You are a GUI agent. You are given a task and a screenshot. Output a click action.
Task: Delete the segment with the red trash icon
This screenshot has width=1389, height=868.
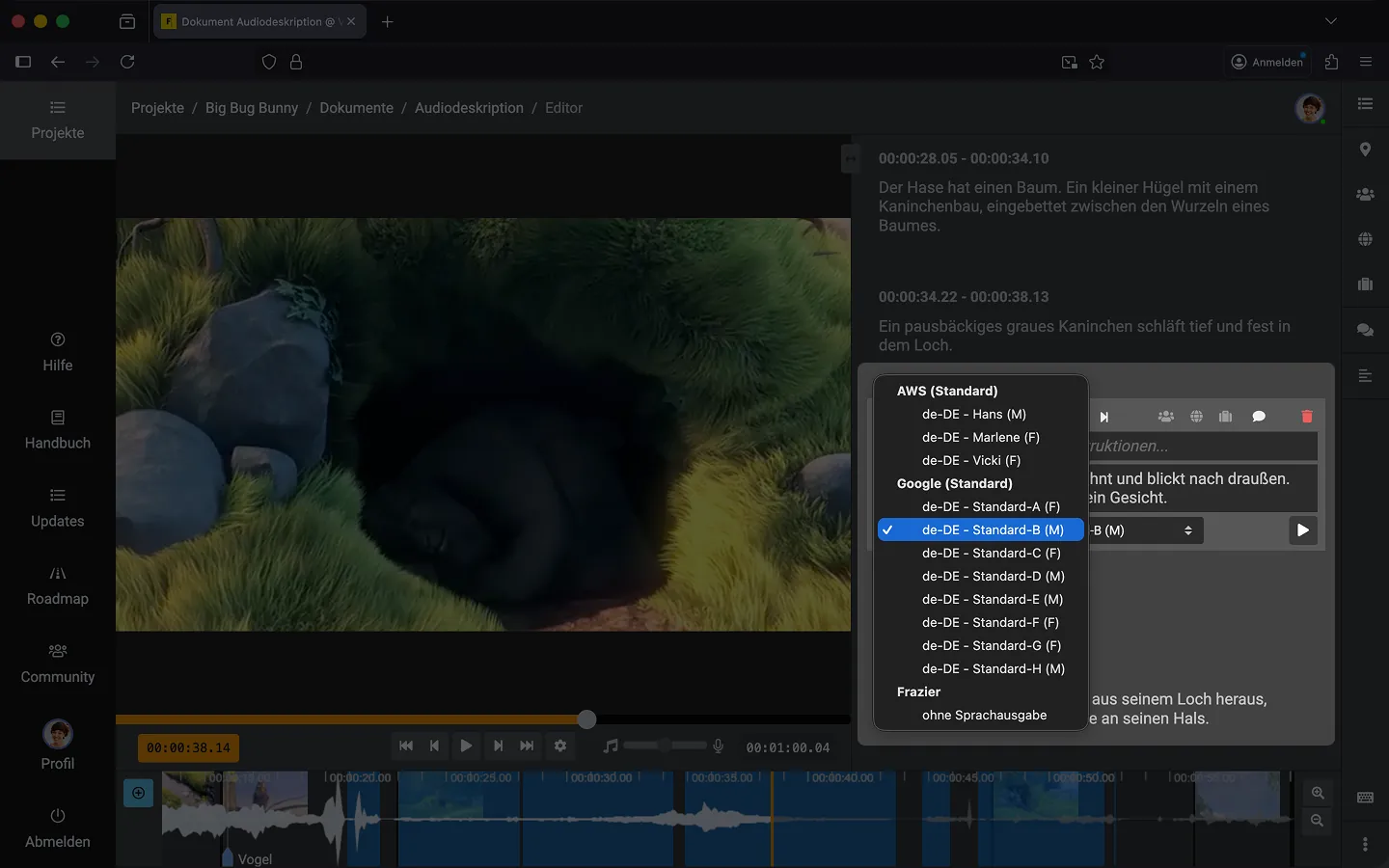(x=1307, y=417)
